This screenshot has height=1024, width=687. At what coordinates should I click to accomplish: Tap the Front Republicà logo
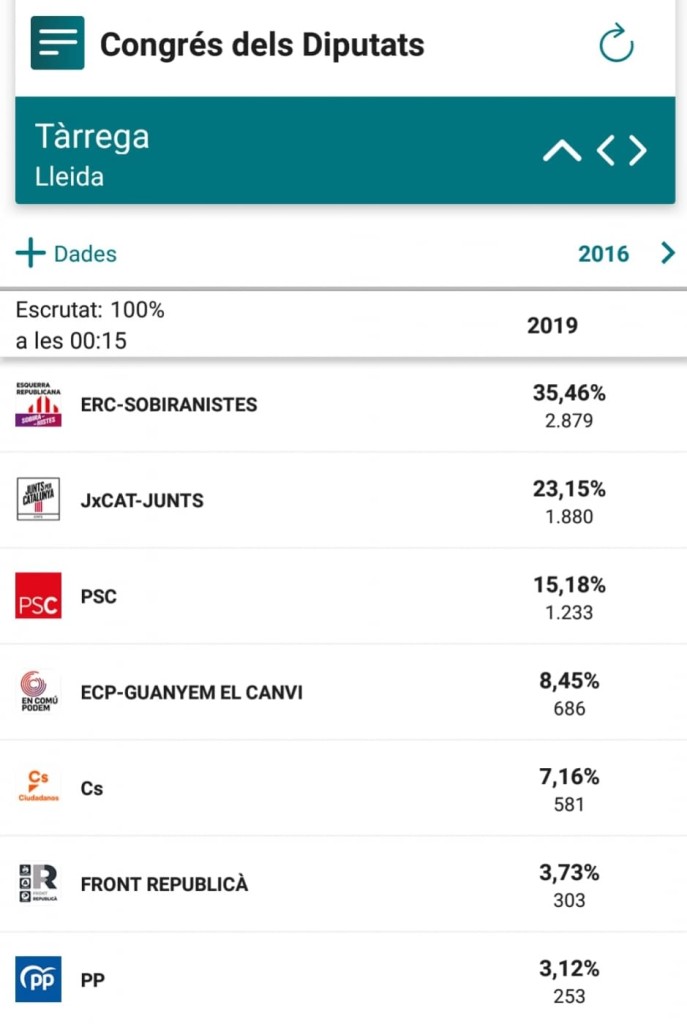(x=39, y=884)
